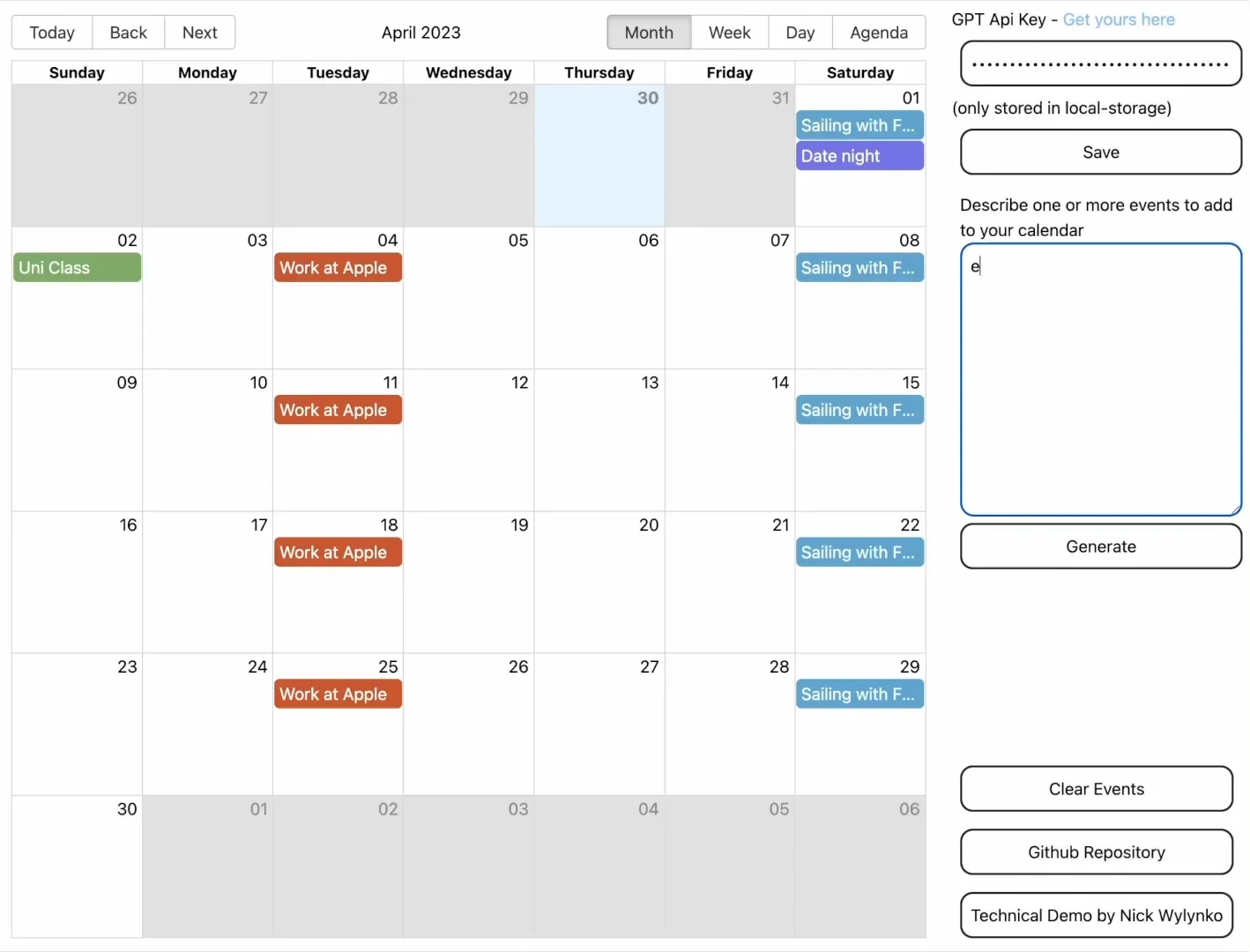This screenshot has width=1250, height=952.
Task: Open the Sailing event on April 15
Action: (859, 410)
